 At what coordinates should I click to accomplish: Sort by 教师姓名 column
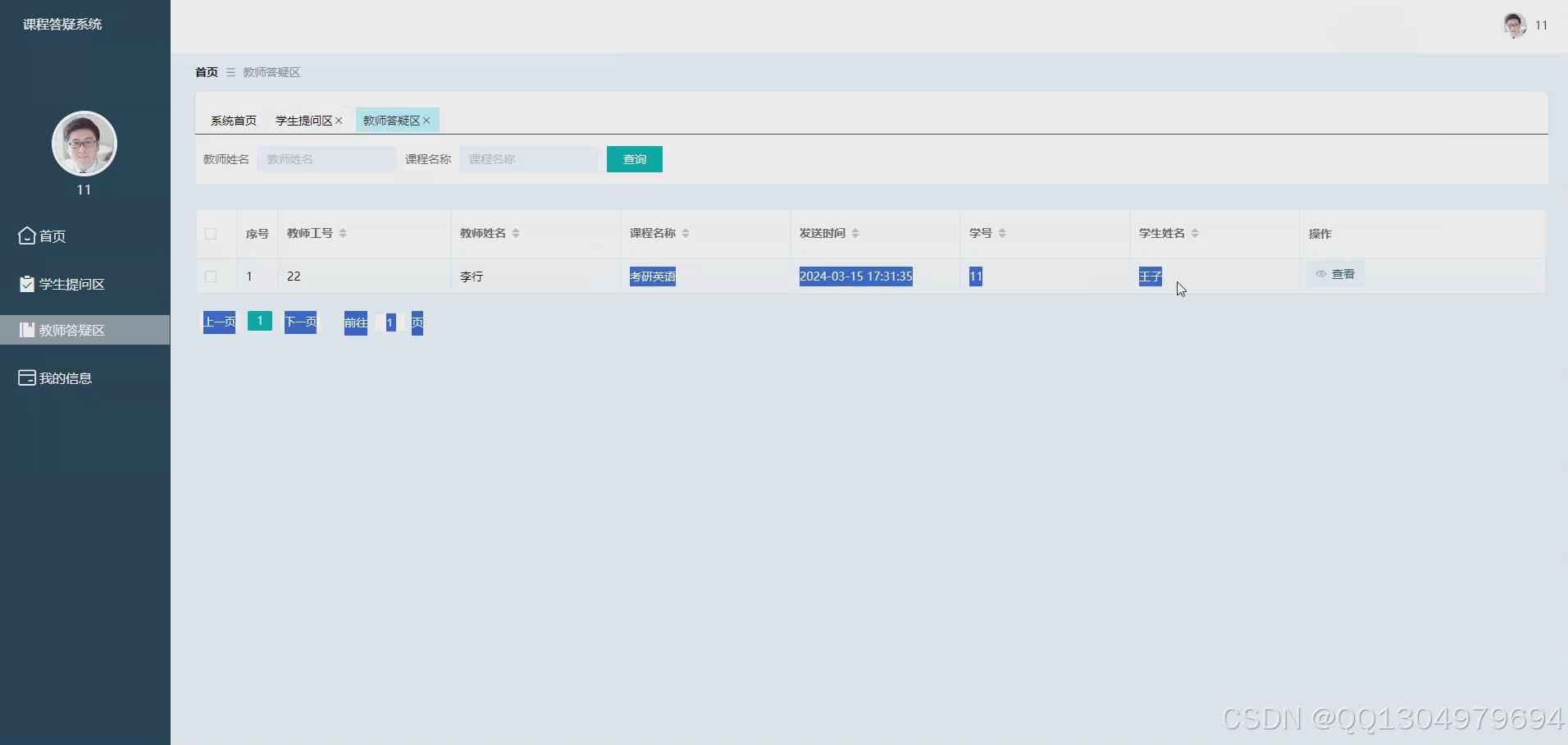pos(516,234)
